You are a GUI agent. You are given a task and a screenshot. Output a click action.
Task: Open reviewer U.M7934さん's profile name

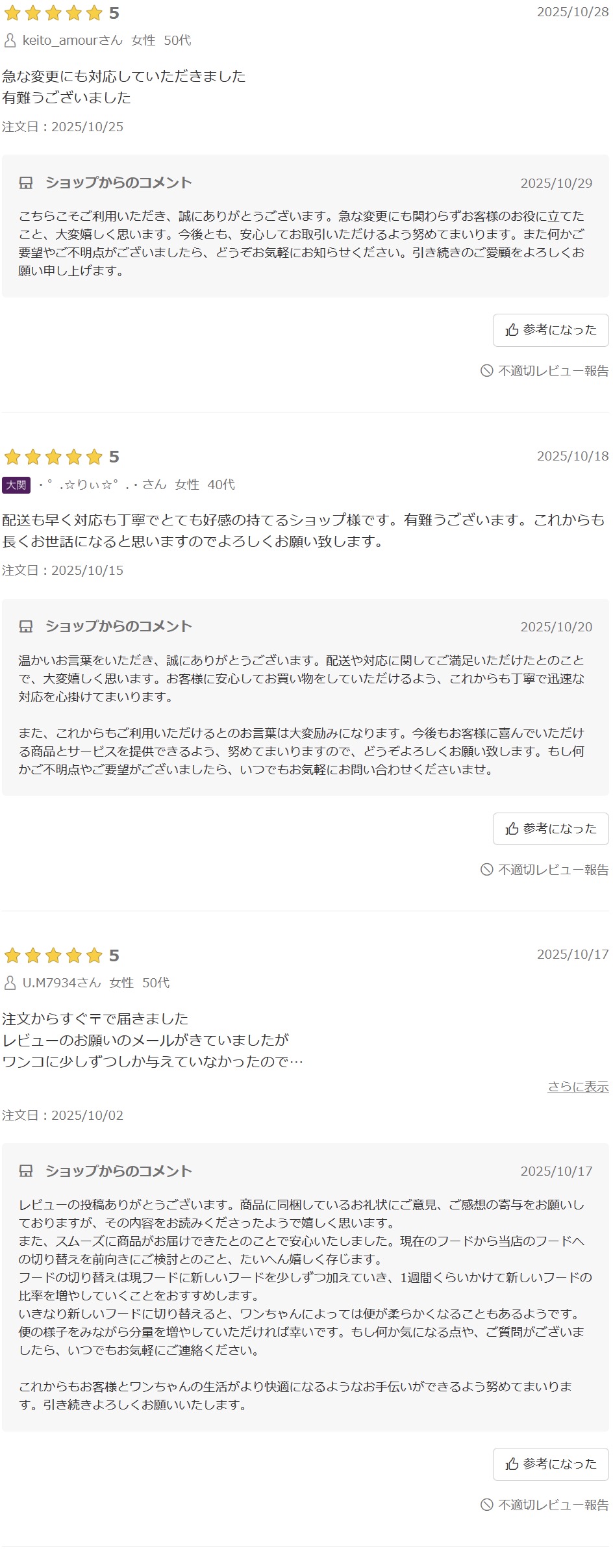[x=62, y=983]
